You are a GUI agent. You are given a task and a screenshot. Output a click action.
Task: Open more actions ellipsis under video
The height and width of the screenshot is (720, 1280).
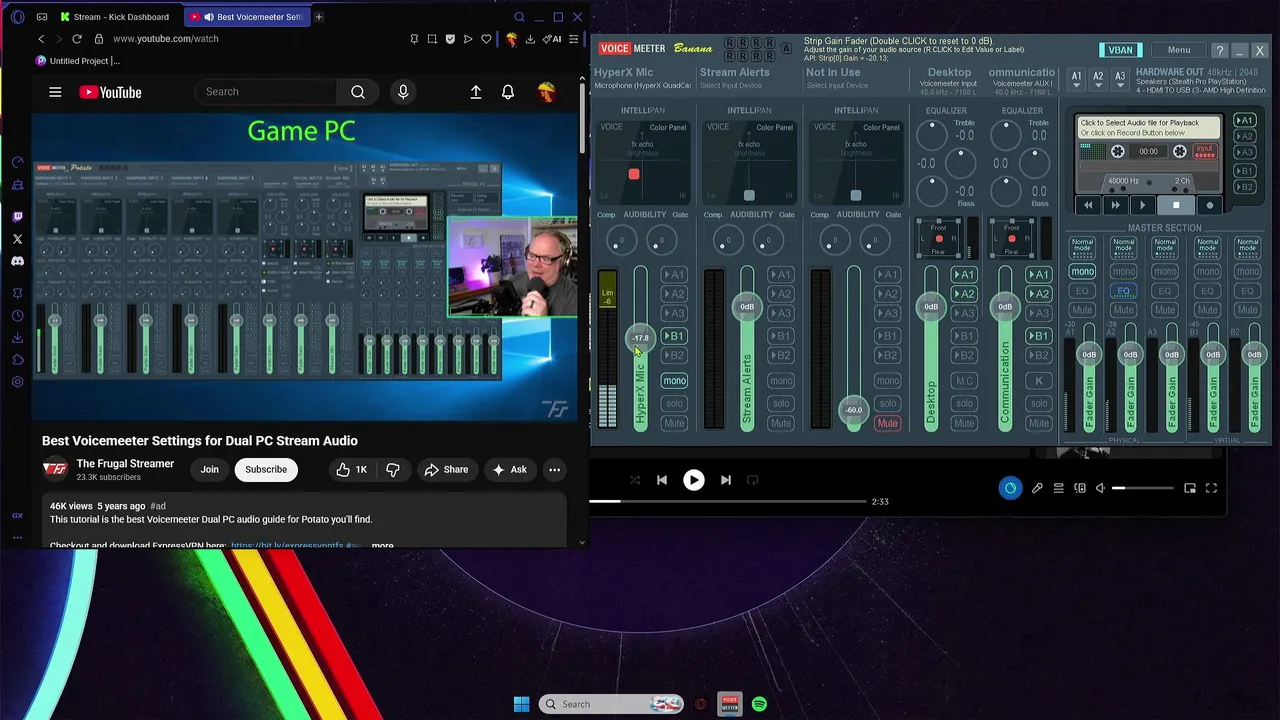pos(554,469)
